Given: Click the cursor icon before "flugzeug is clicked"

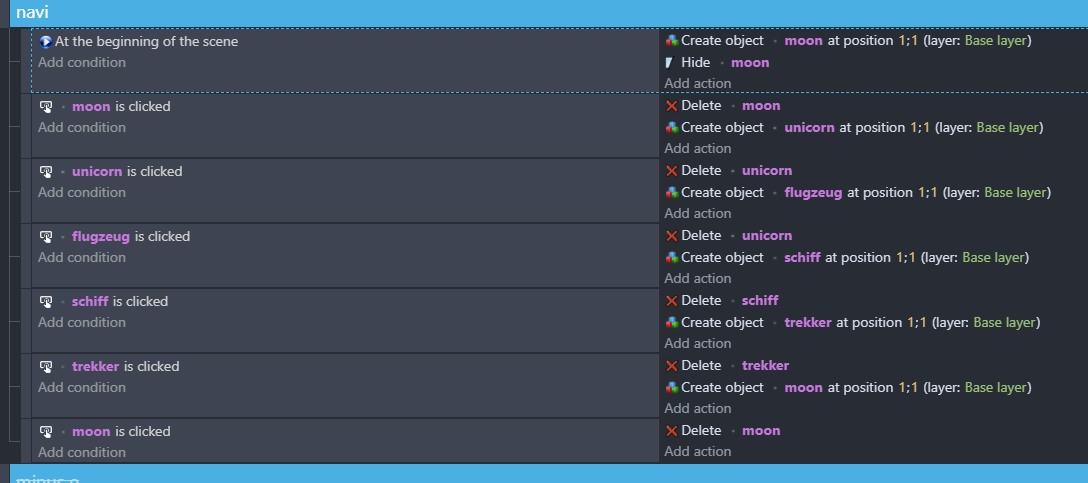Looking at the screenshot, I should coord(46,236).
